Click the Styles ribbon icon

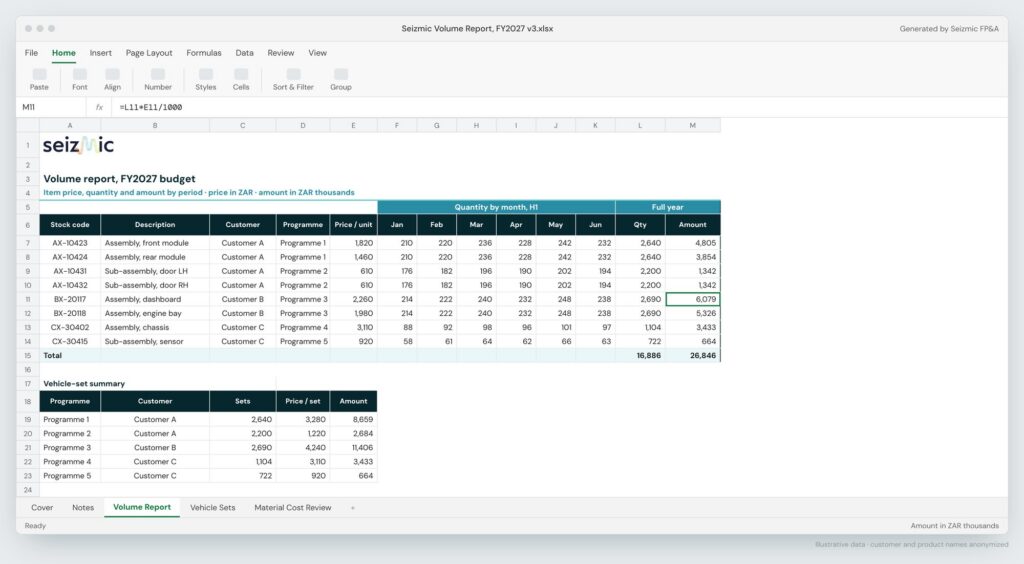coord(206,74)
